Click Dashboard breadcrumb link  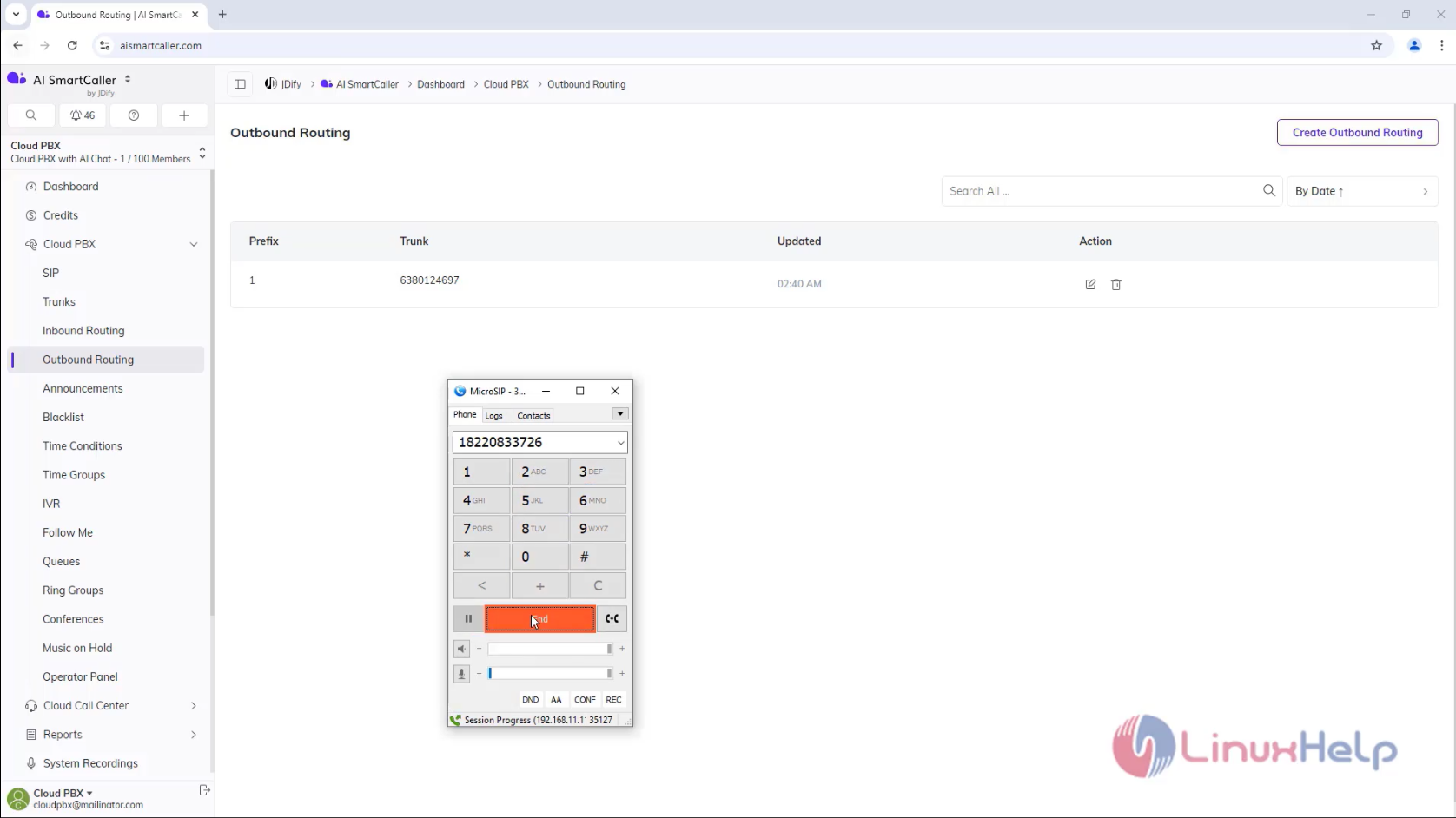coord(440,84)
